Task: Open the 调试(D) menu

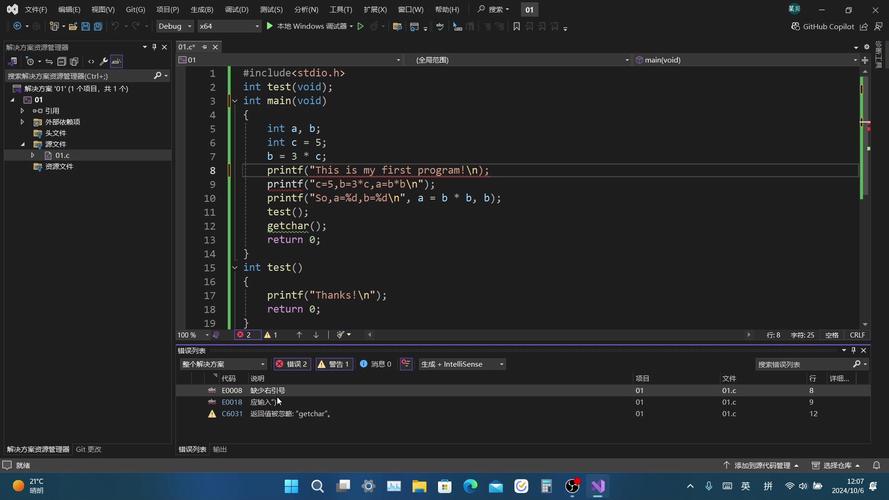Action: point(236,9)
